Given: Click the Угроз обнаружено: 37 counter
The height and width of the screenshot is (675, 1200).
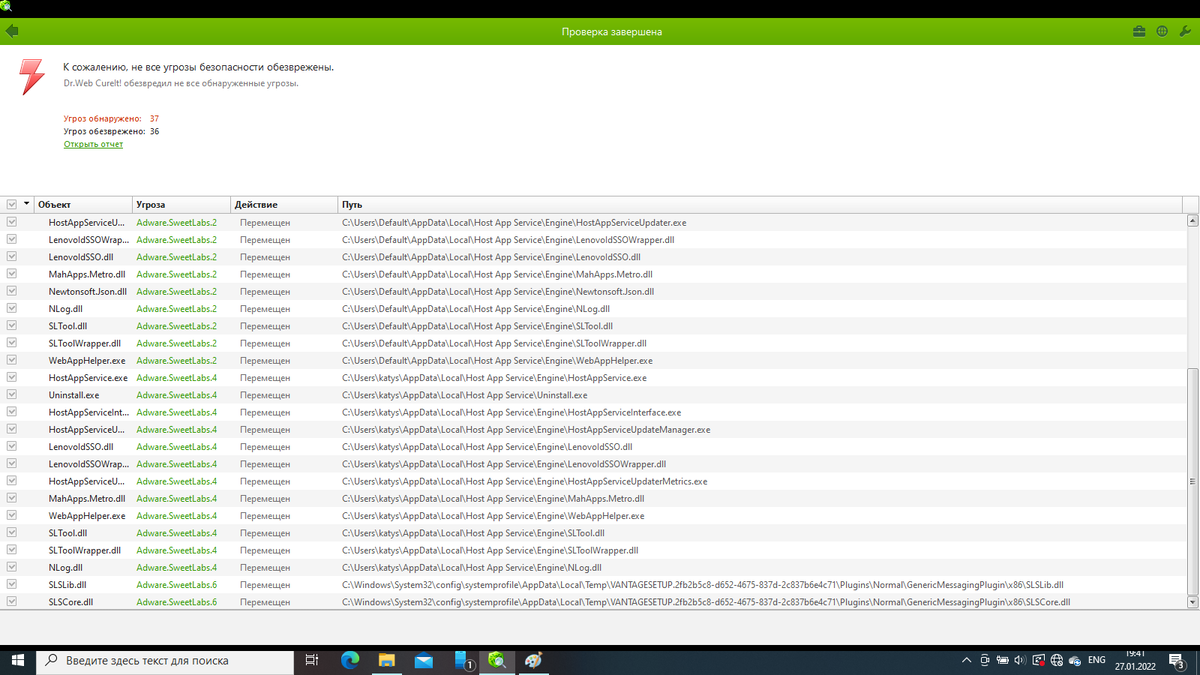Looking at the screenshot, I should tap(111, 119).
